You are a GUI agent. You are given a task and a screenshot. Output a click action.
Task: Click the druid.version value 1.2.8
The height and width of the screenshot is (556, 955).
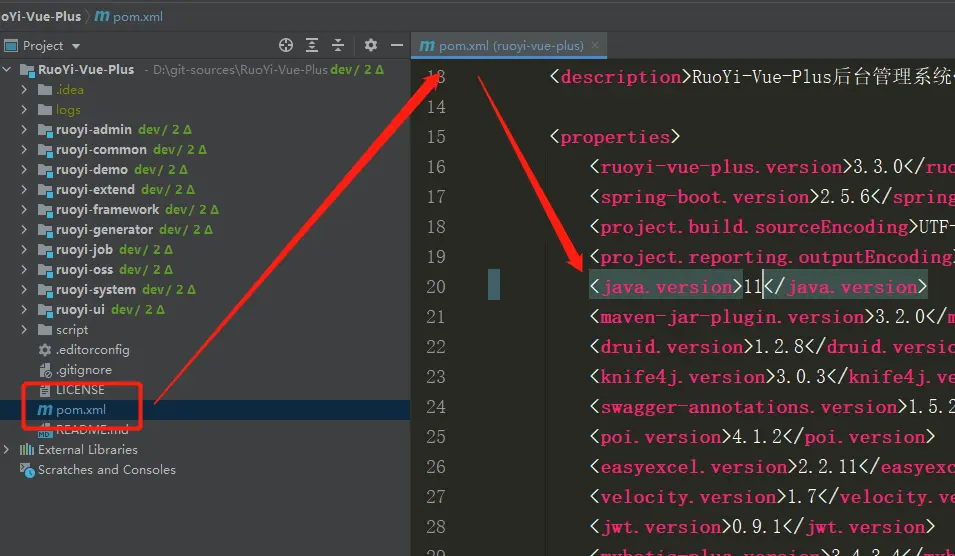click(779, 347)
